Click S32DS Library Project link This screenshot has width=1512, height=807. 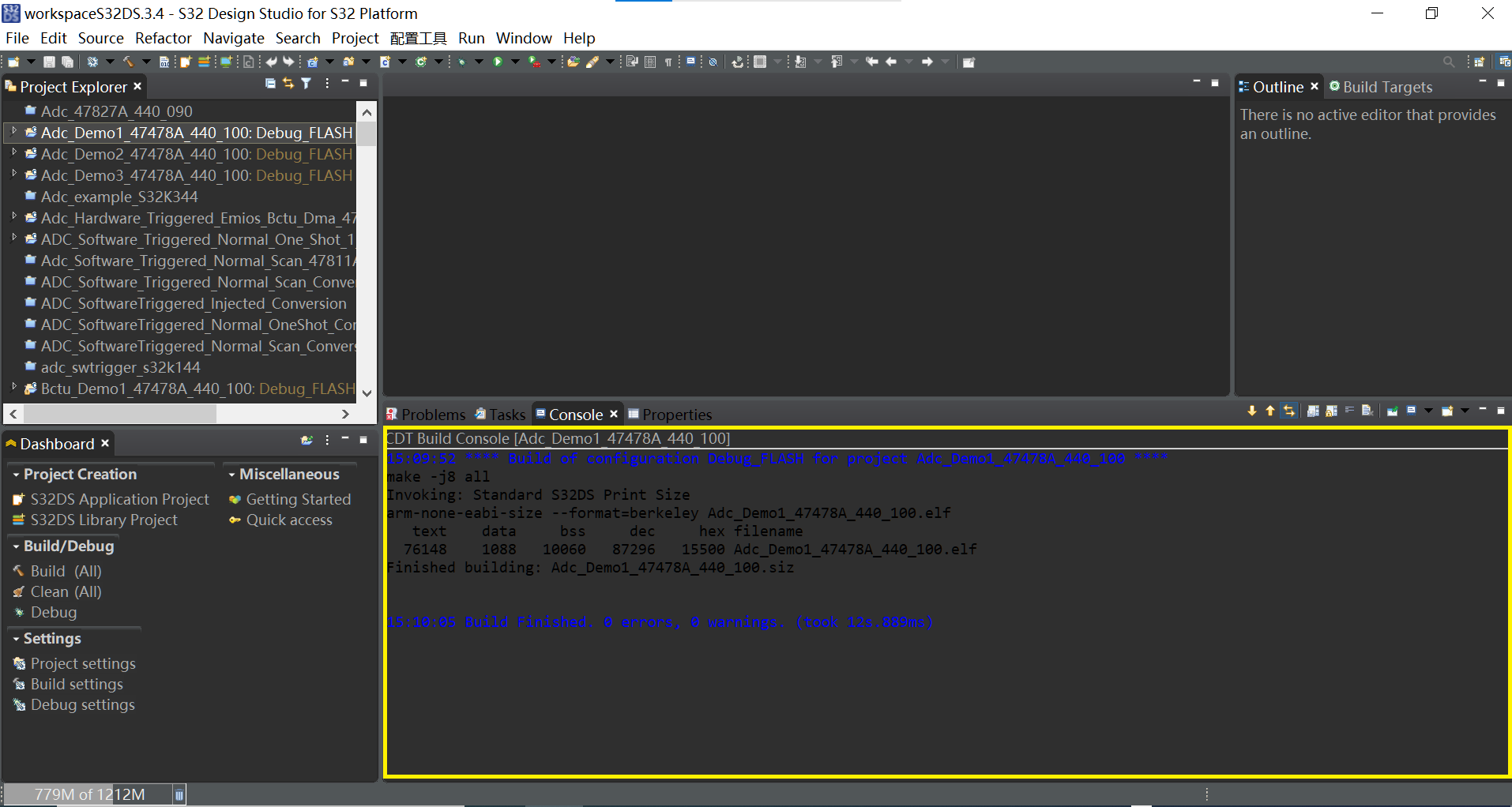click(103, 520)
